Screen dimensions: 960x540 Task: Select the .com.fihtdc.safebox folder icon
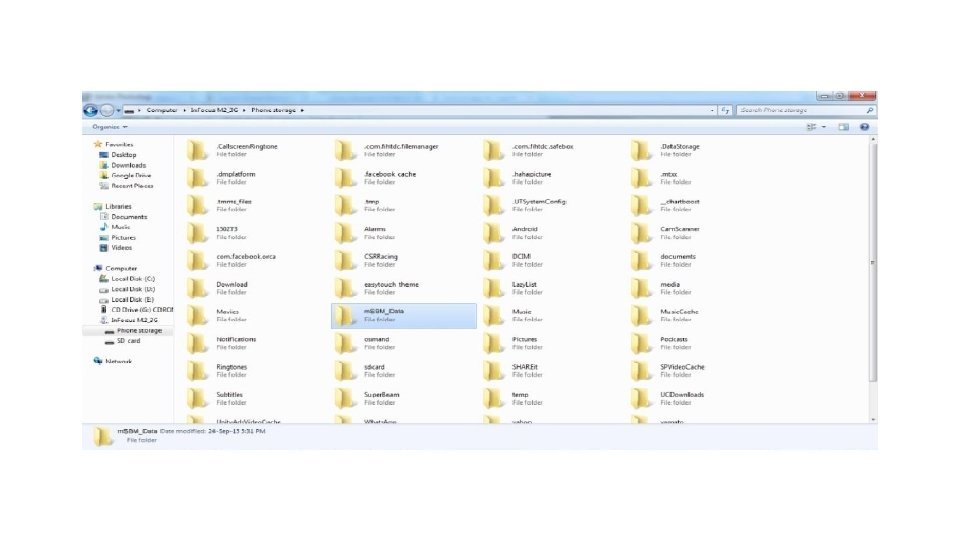click(493, 150)
